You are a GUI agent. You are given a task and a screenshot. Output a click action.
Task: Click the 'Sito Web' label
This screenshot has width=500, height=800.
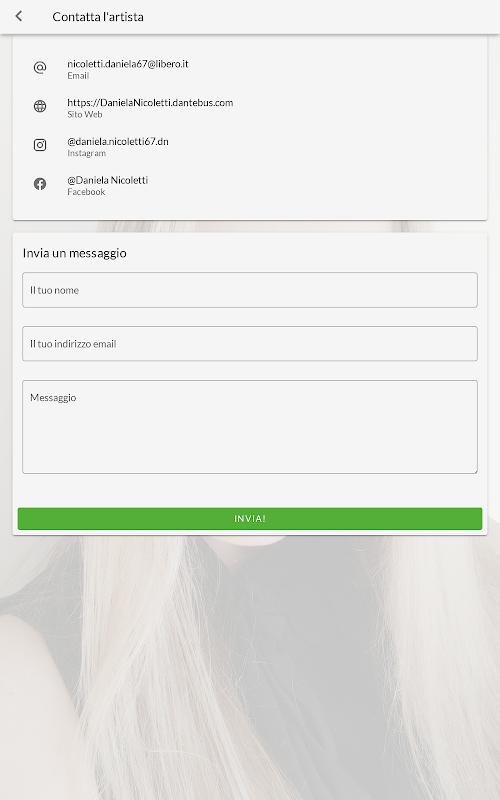(x=85, y=114)
